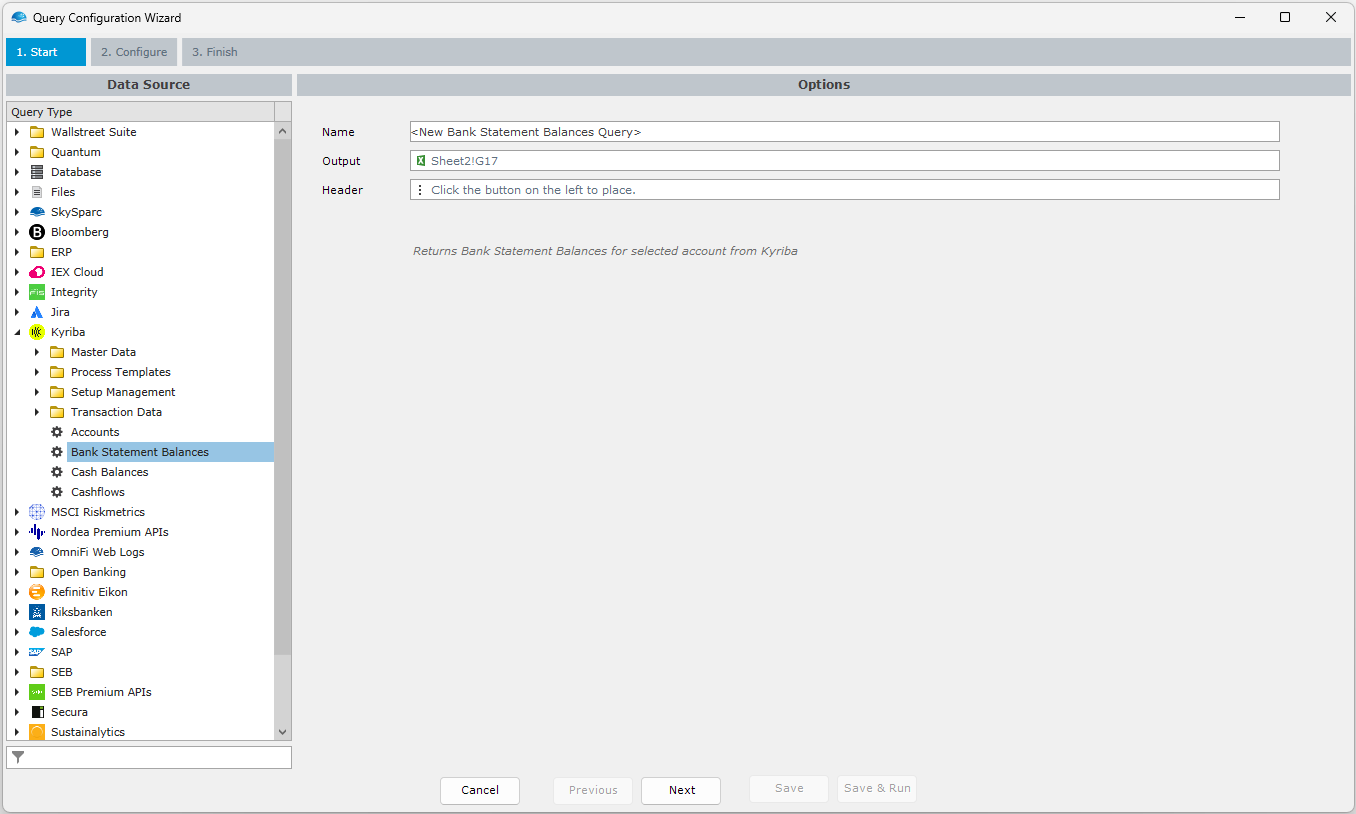1356x814 pixels.
Task: Expand the Transaction Data folder
Action: click(37, 412)
